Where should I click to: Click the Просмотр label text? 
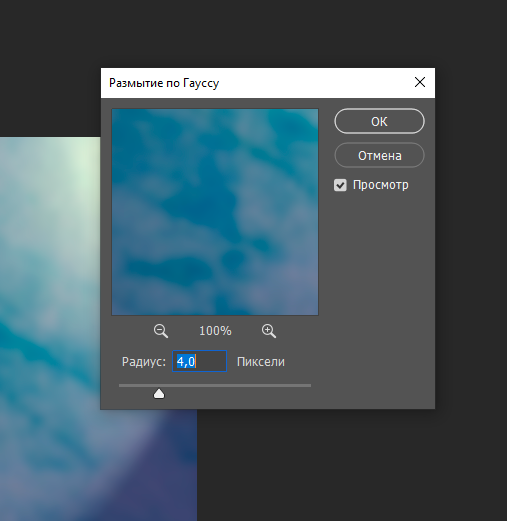(381, 185)
